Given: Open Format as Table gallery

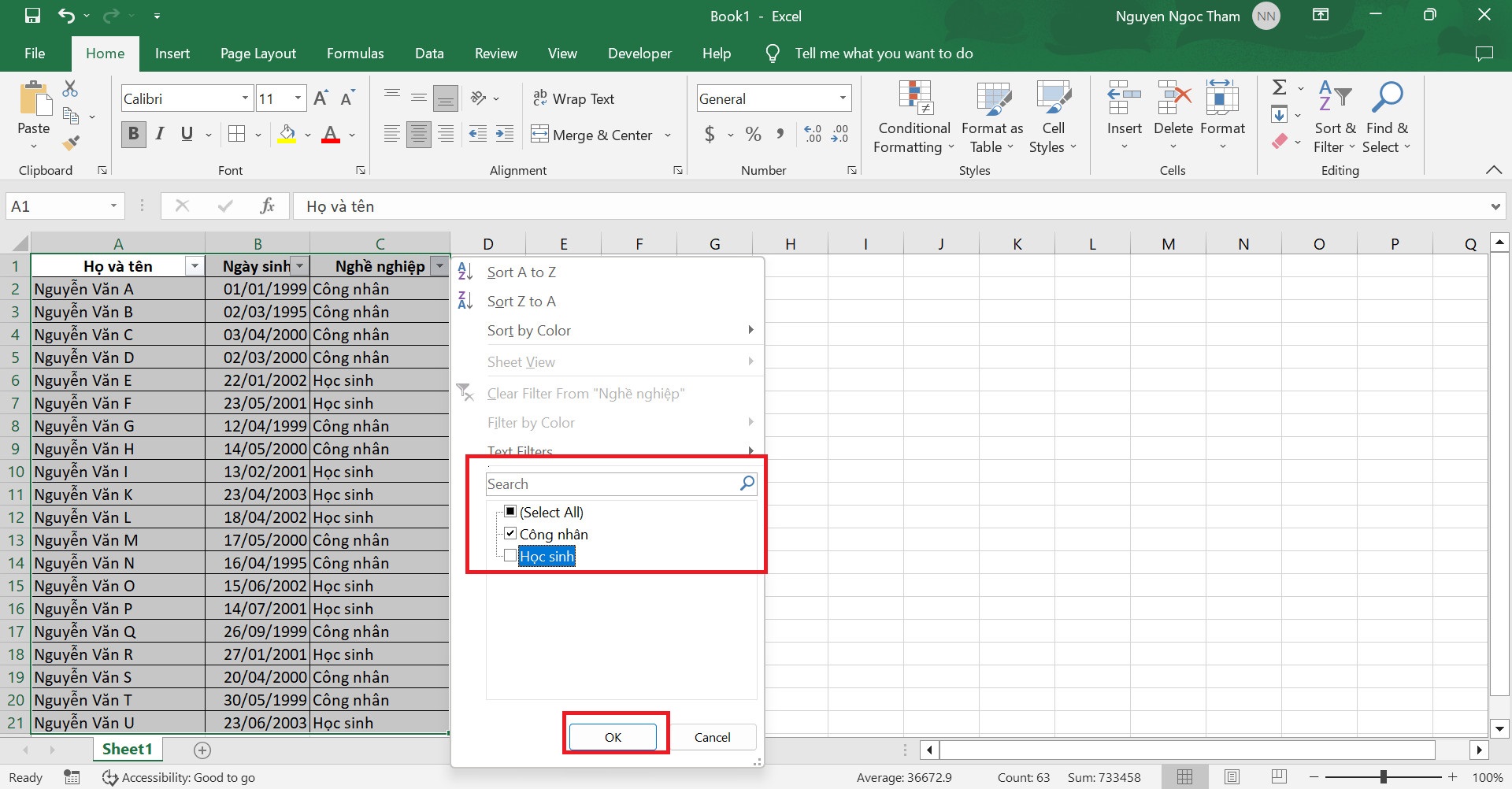Looking at the screenshot, I should [992, 117].
